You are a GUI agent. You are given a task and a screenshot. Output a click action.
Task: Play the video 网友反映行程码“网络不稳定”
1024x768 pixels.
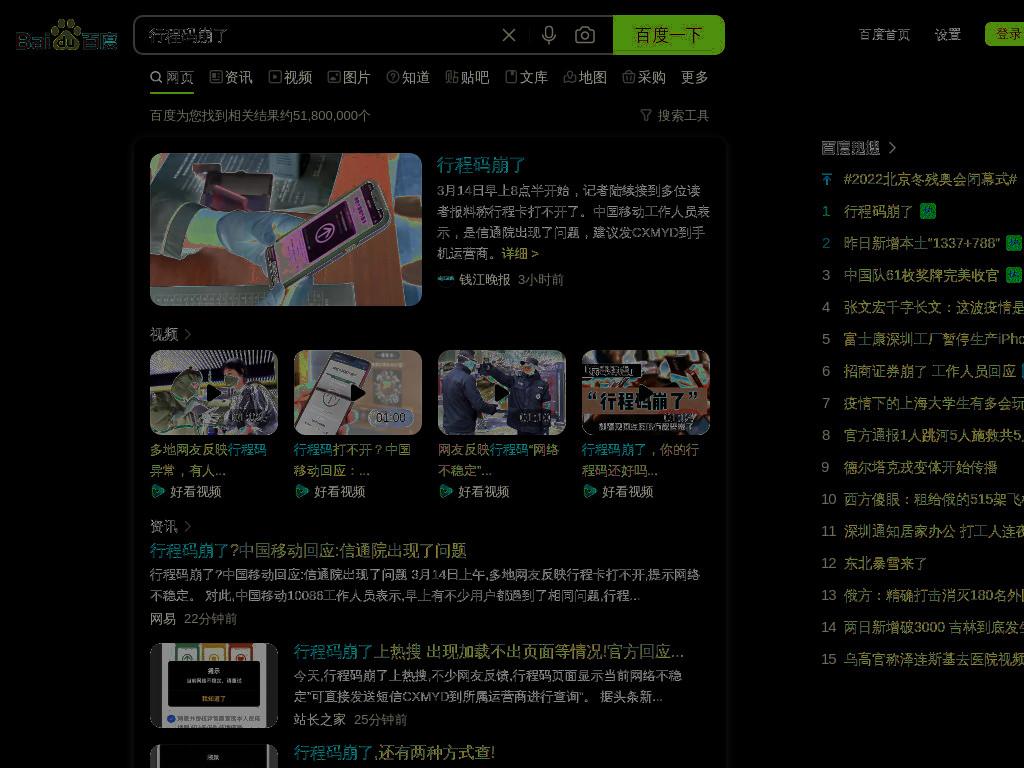502,392
